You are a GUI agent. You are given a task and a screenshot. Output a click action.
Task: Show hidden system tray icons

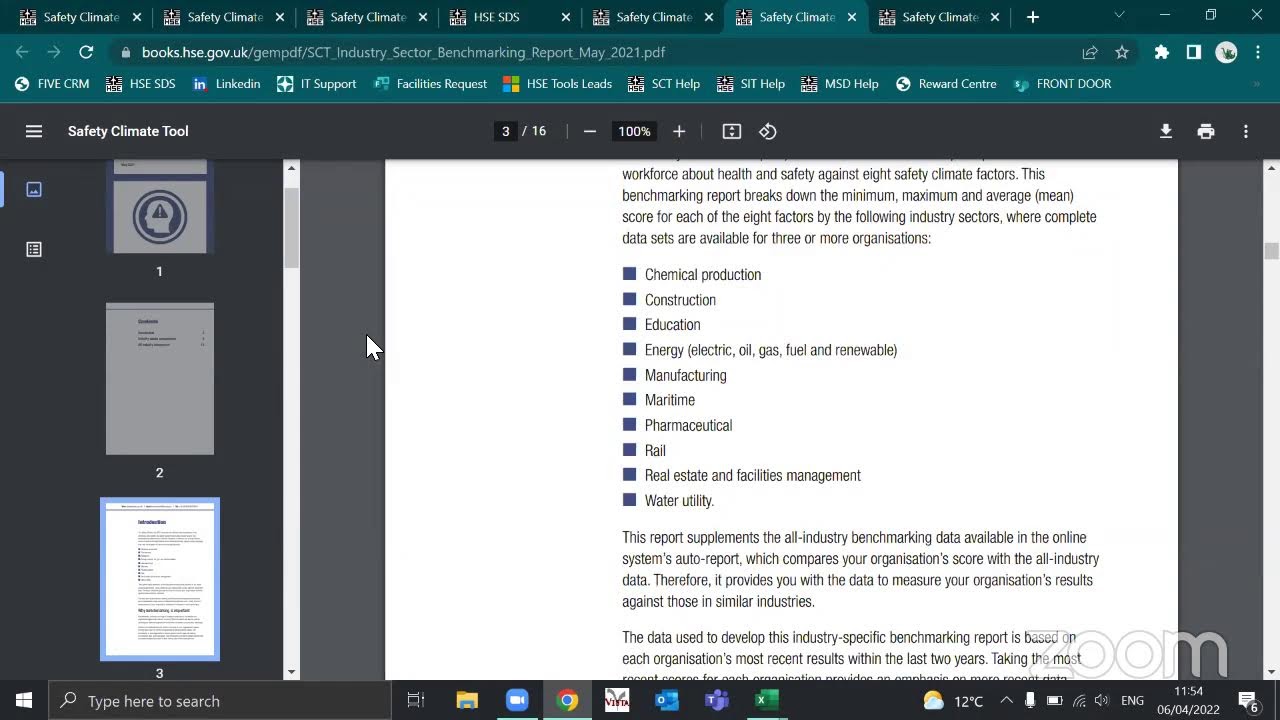click(1006, 701)
